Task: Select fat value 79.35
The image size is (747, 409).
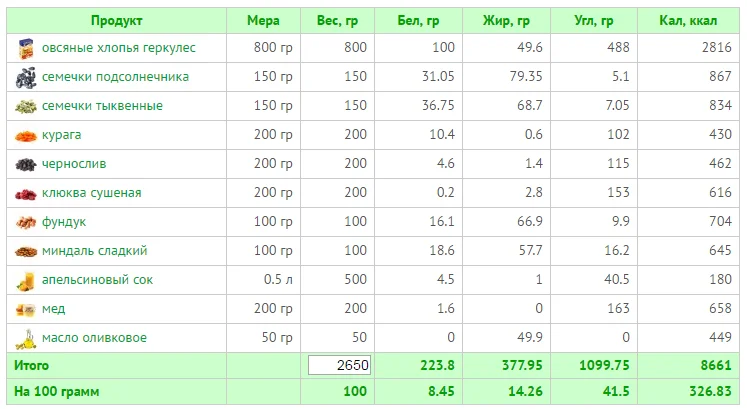Action: [x=526, y=76]
